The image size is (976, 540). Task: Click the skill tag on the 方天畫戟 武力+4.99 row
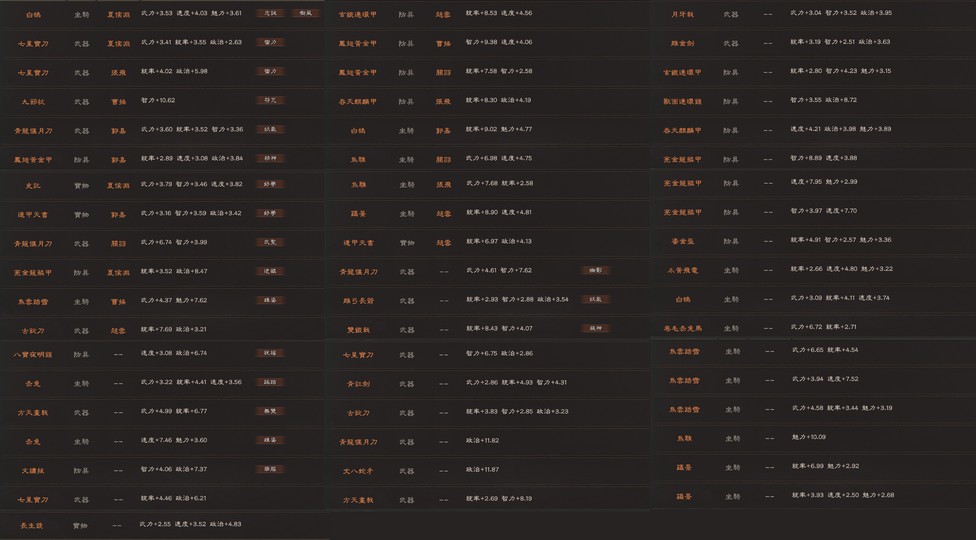(271, 411)
